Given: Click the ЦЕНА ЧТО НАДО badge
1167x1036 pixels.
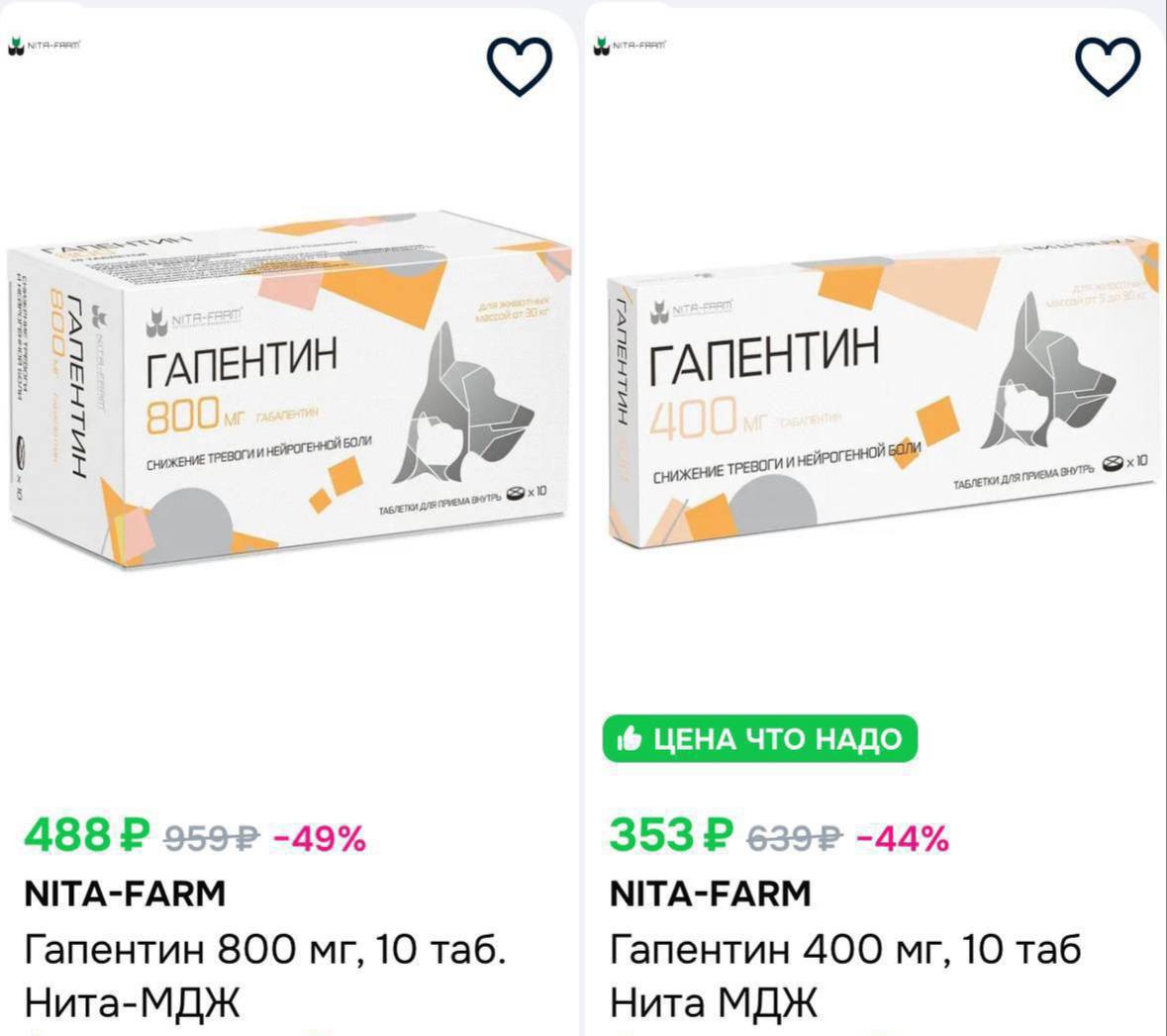Looking at the screenshot, I should (760, 739).
